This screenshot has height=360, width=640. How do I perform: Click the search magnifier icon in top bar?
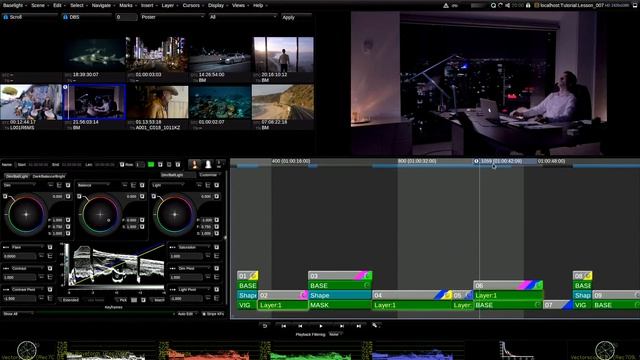click(x=493, y=5)
